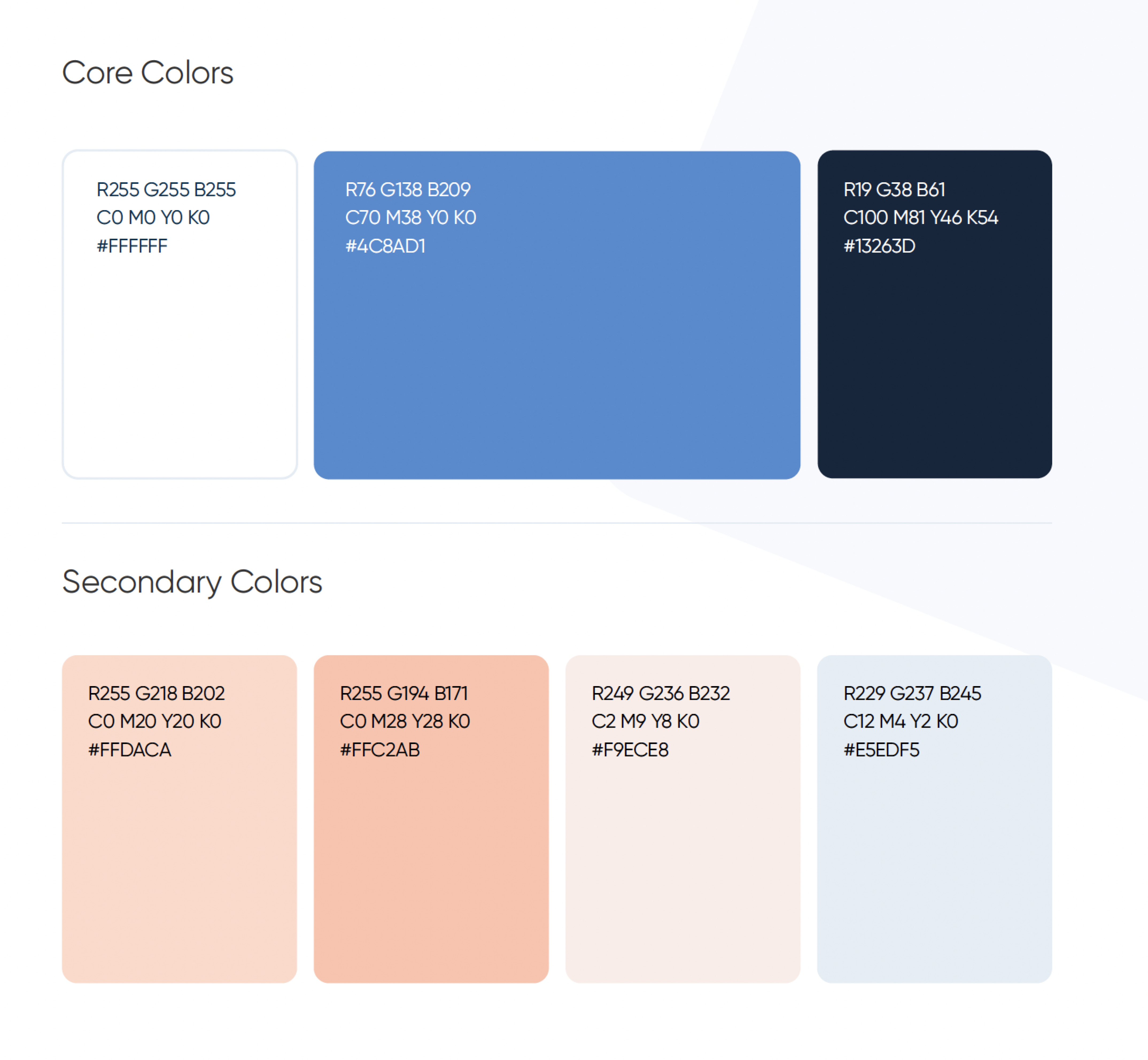Click the R255 G255 B255 label
The image size is (1148, 1060).
pos(166,189)
